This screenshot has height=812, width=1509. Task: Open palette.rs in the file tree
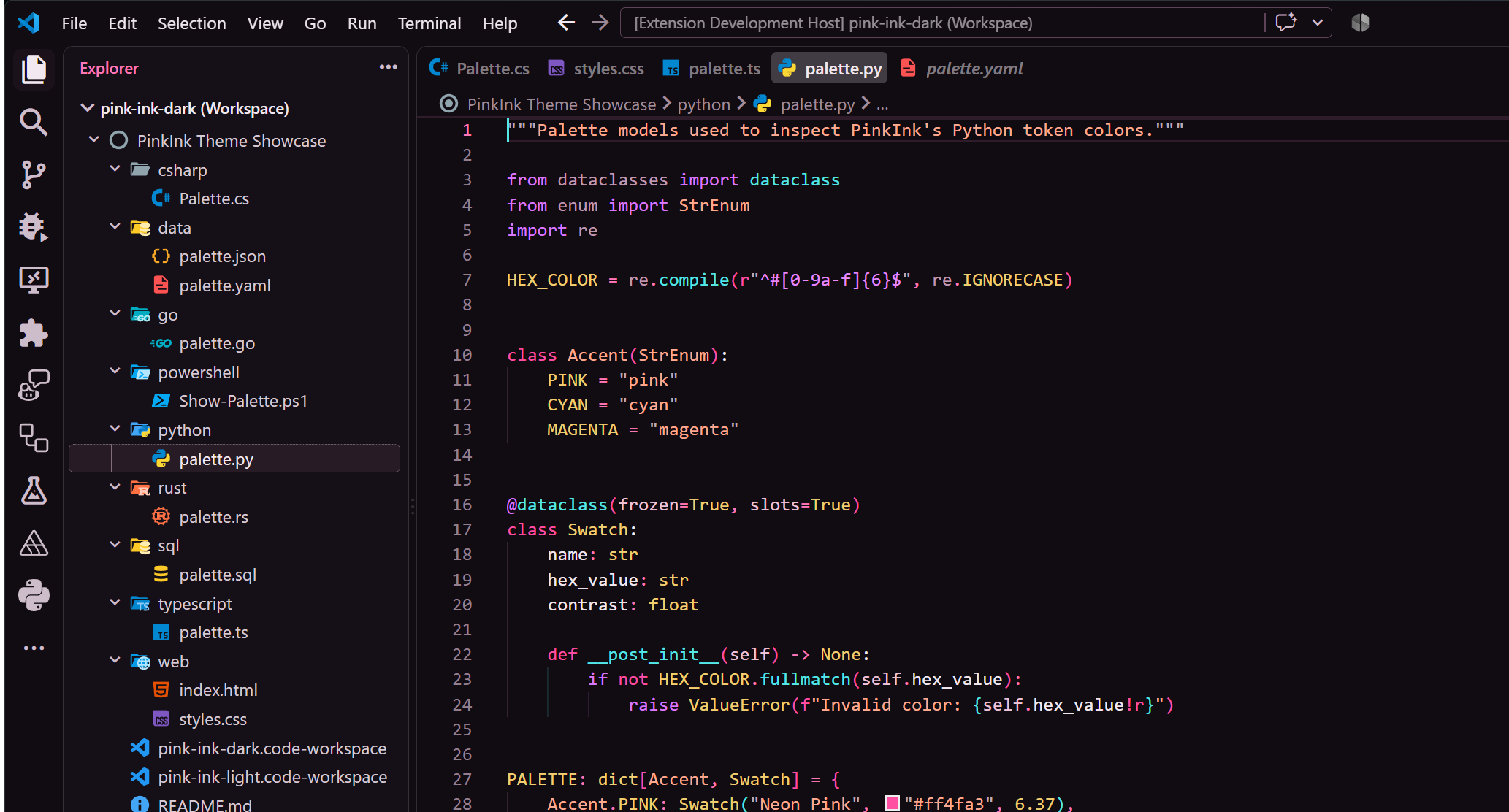point(234,517)
